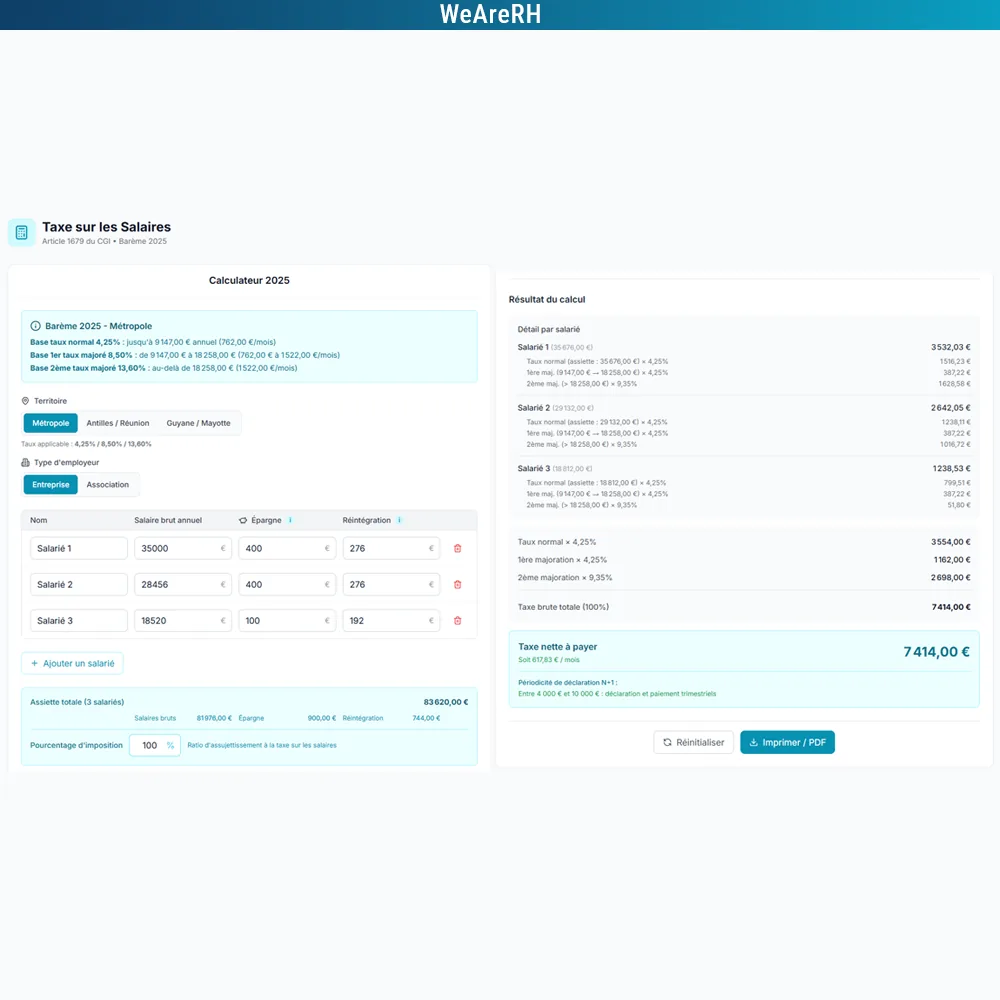Edit the 28456 gross salary field
The width and height of the screenshot is (1000, 1000).
(183, 585)
